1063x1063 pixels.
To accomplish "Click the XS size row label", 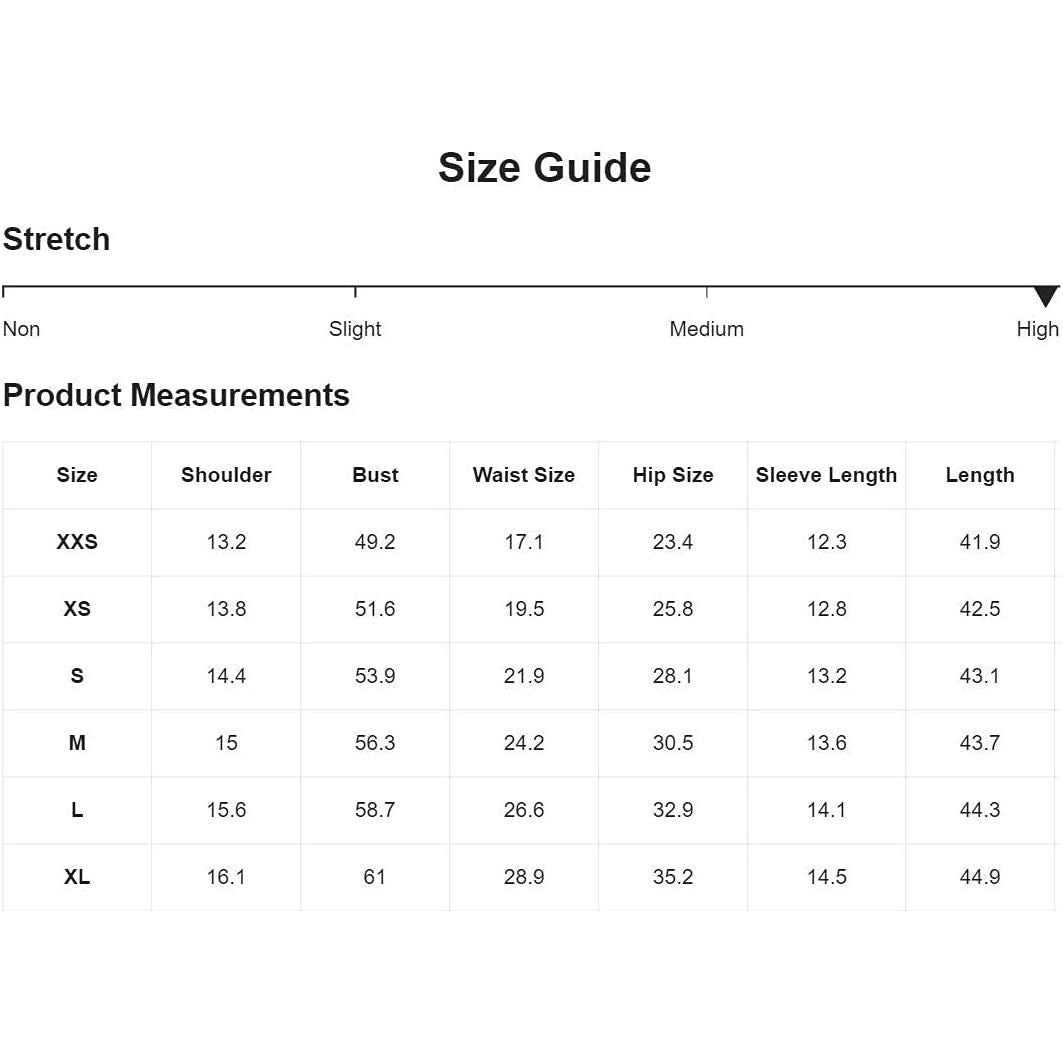I will 77,609.
